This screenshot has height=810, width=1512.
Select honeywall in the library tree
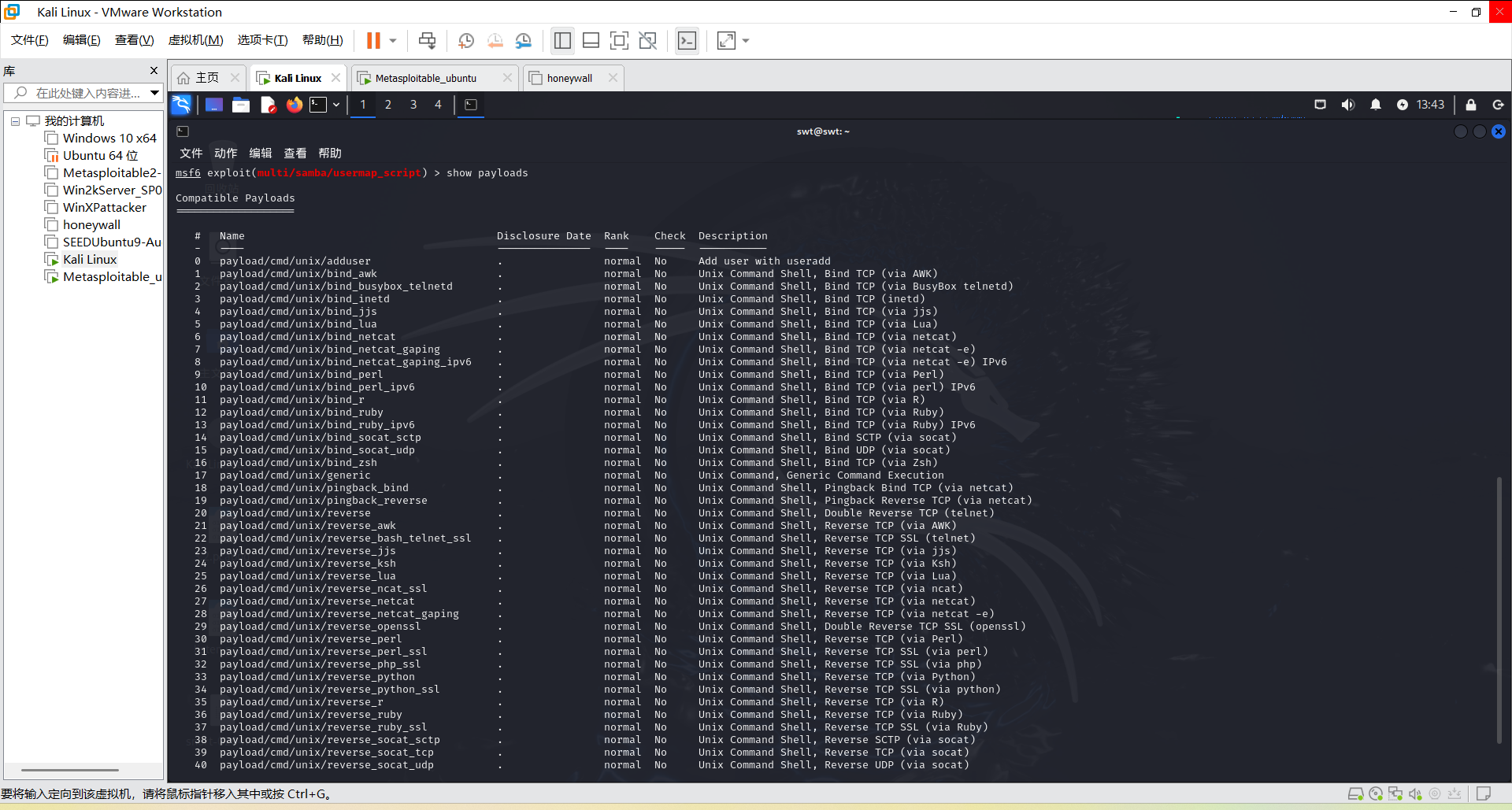point(92,225)
